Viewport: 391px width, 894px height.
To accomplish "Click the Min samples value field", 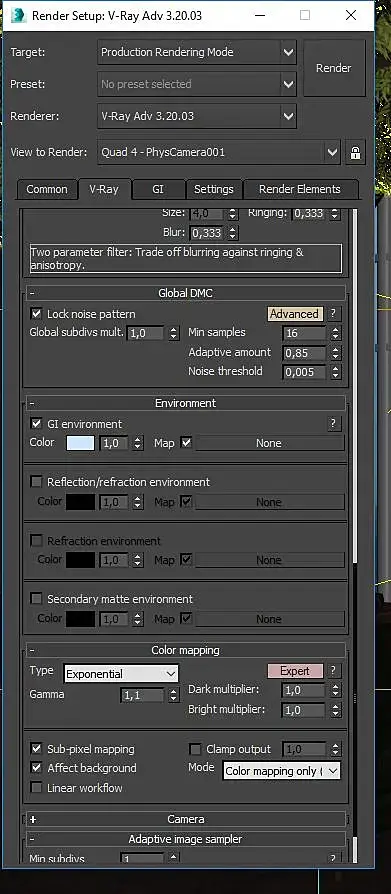I will (305, 334).
